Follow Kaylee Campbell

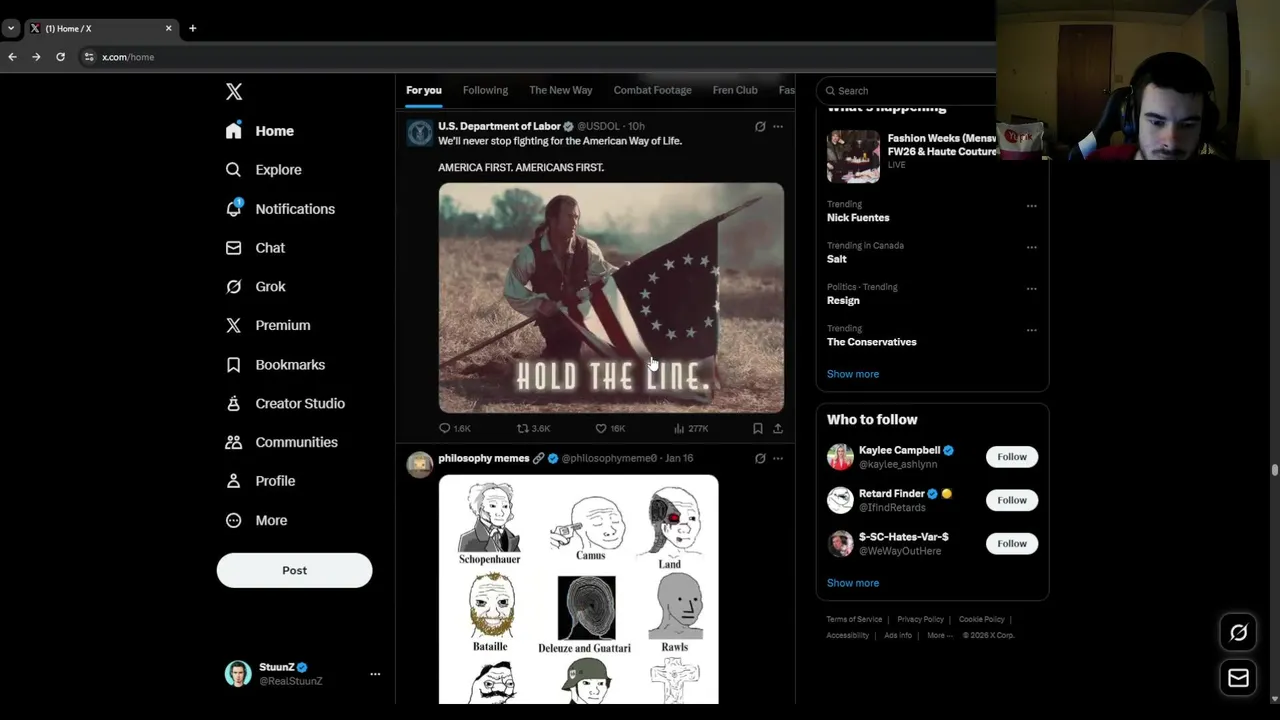point(1011,457)
